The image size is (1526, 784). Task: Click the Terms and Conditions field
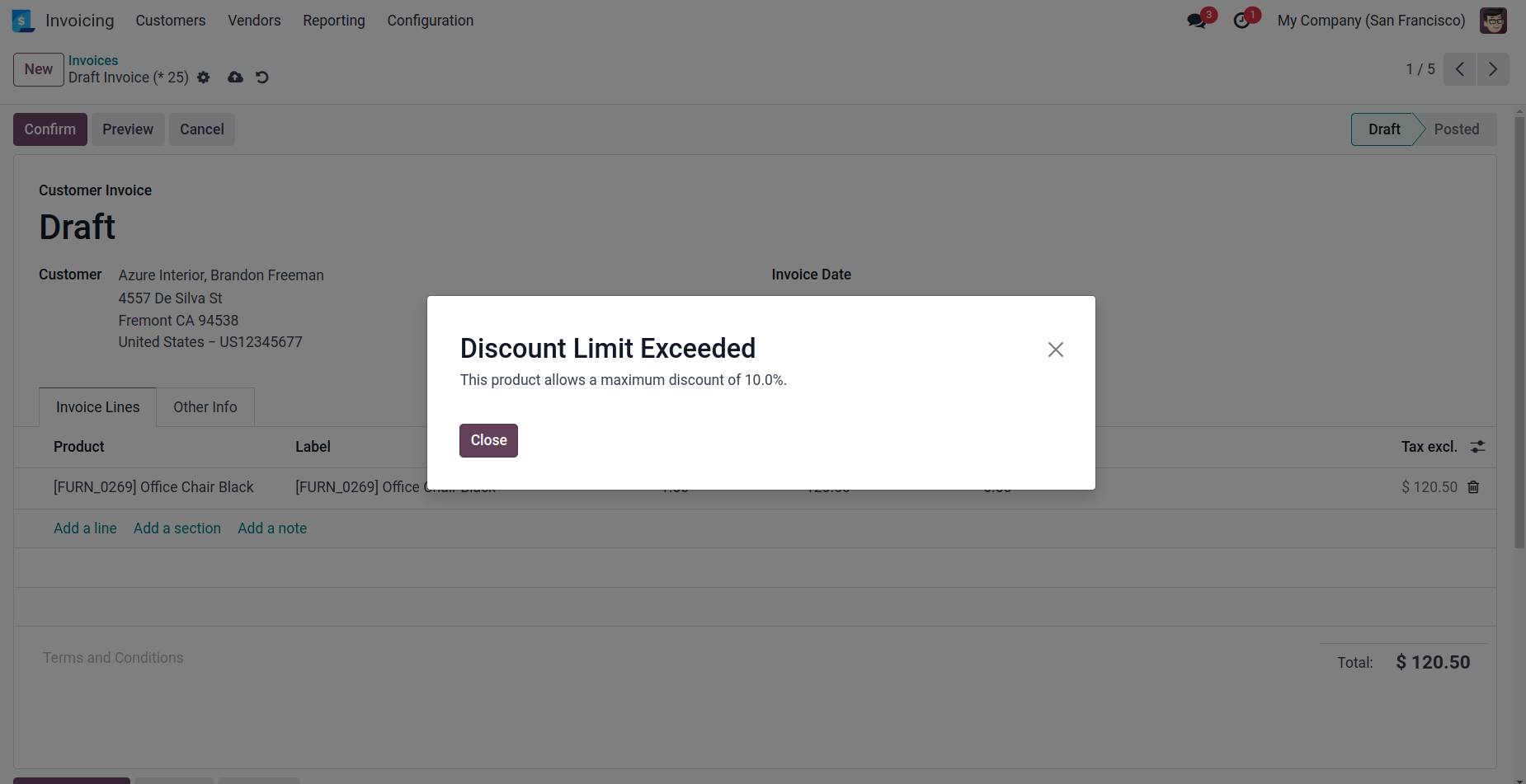tap(114, 658)
